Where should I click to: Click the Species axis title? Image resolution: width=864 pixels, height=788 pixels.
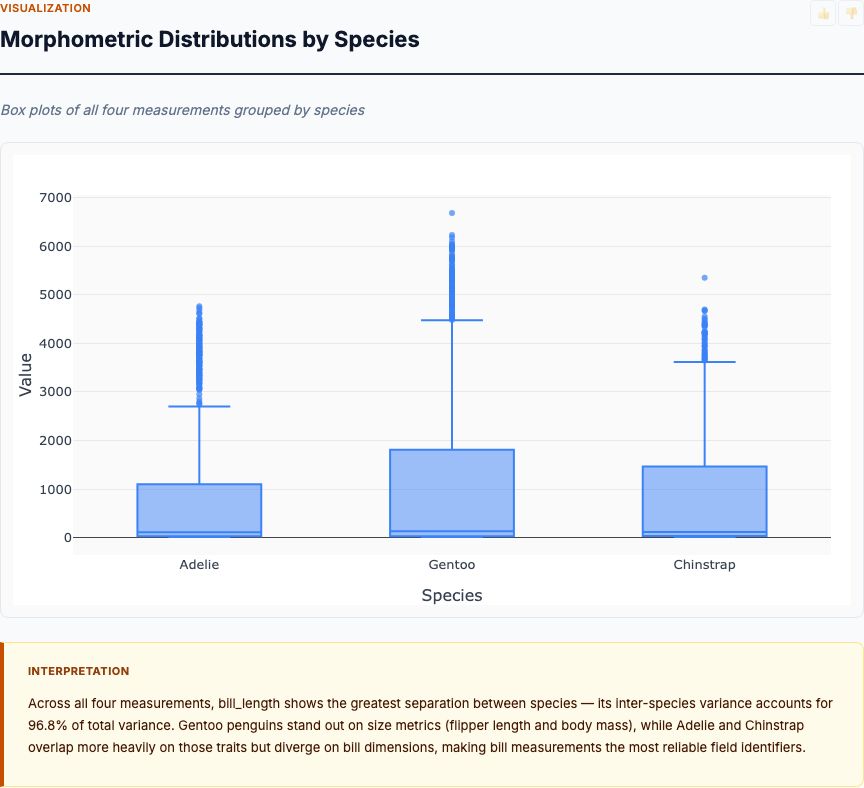[x=452, y=595]
